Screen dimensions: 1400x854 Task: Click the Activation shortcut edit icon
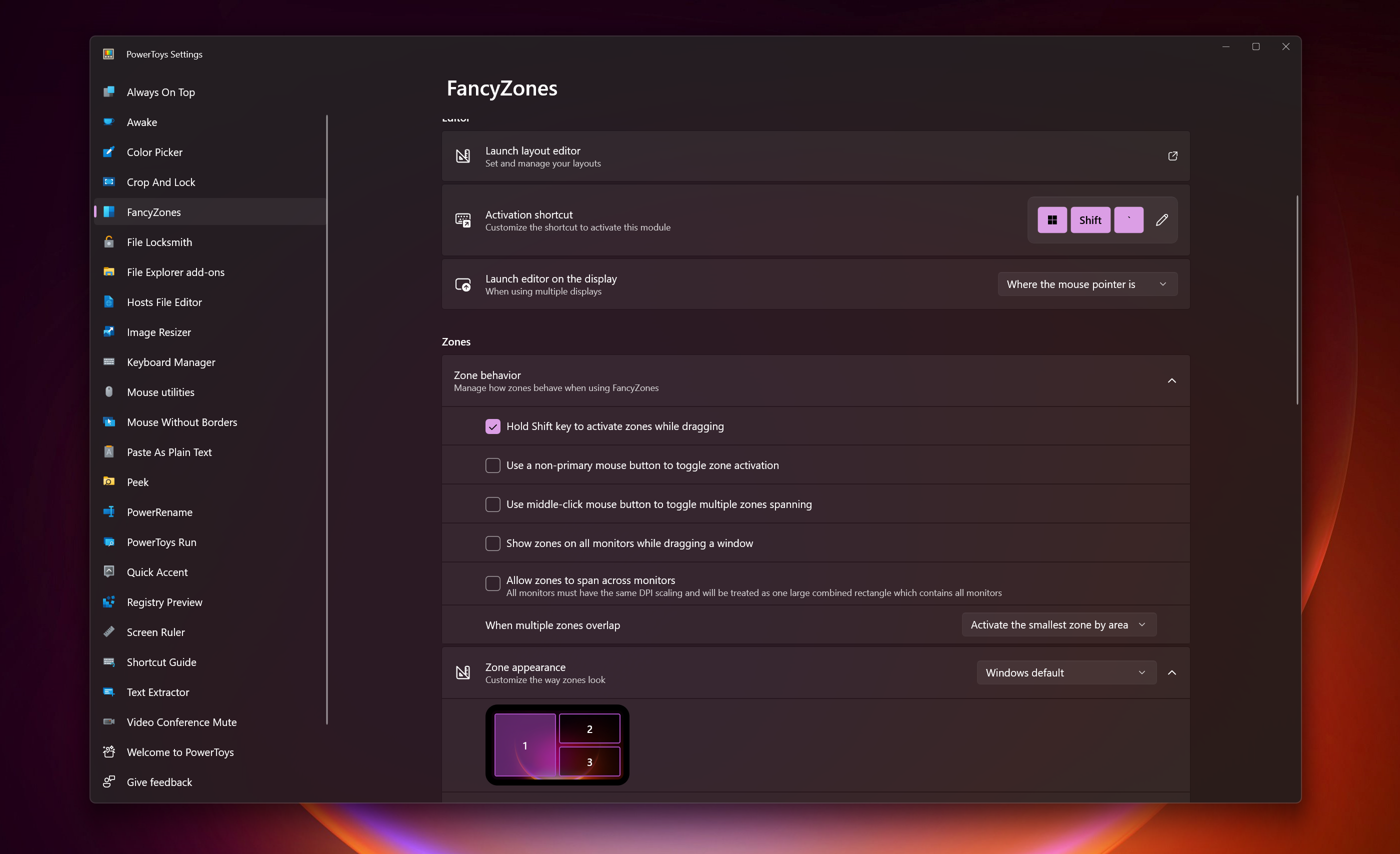[x=1161, y=220]
